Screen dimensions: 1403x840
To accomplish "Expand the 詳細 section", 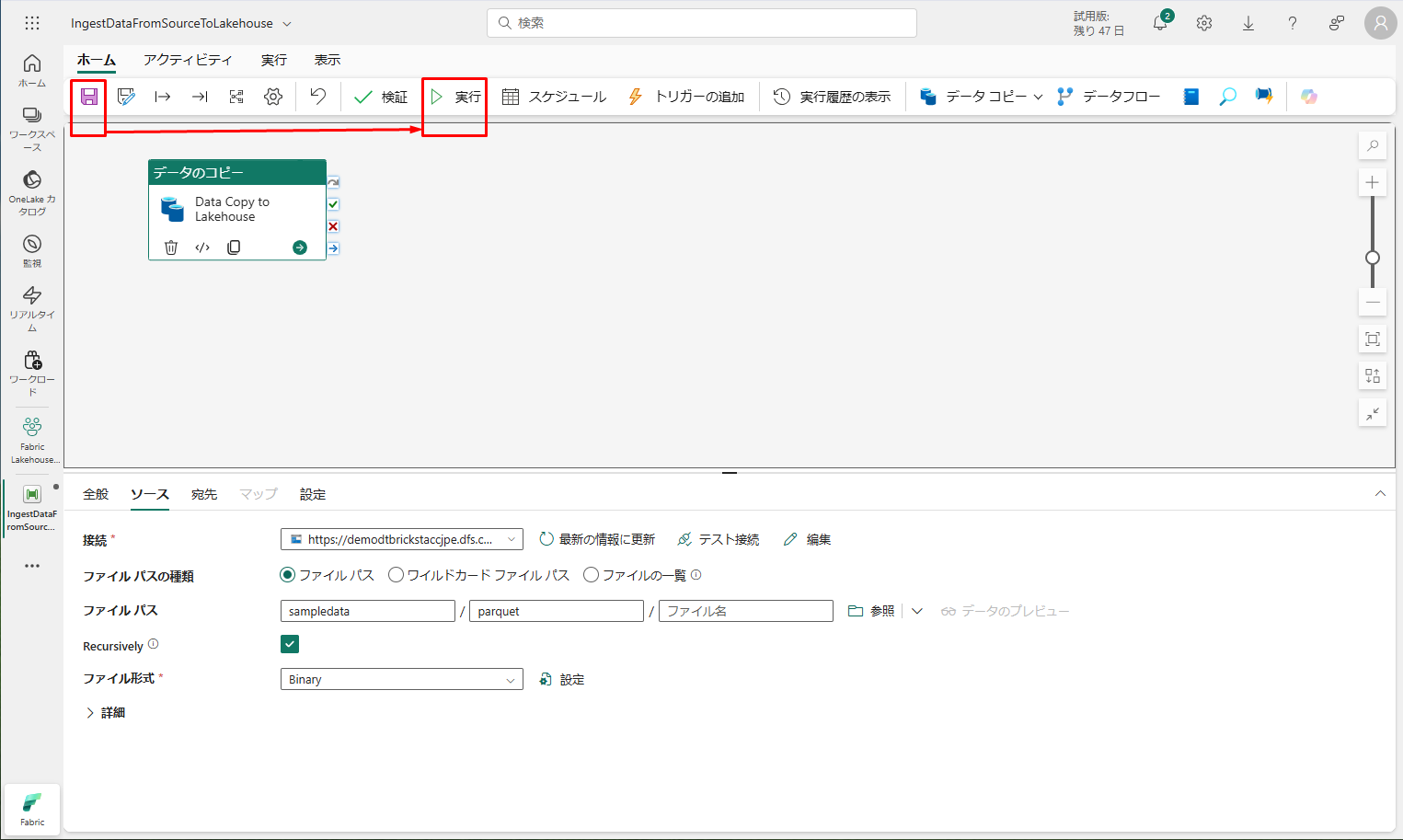I will tap(105, 713).
